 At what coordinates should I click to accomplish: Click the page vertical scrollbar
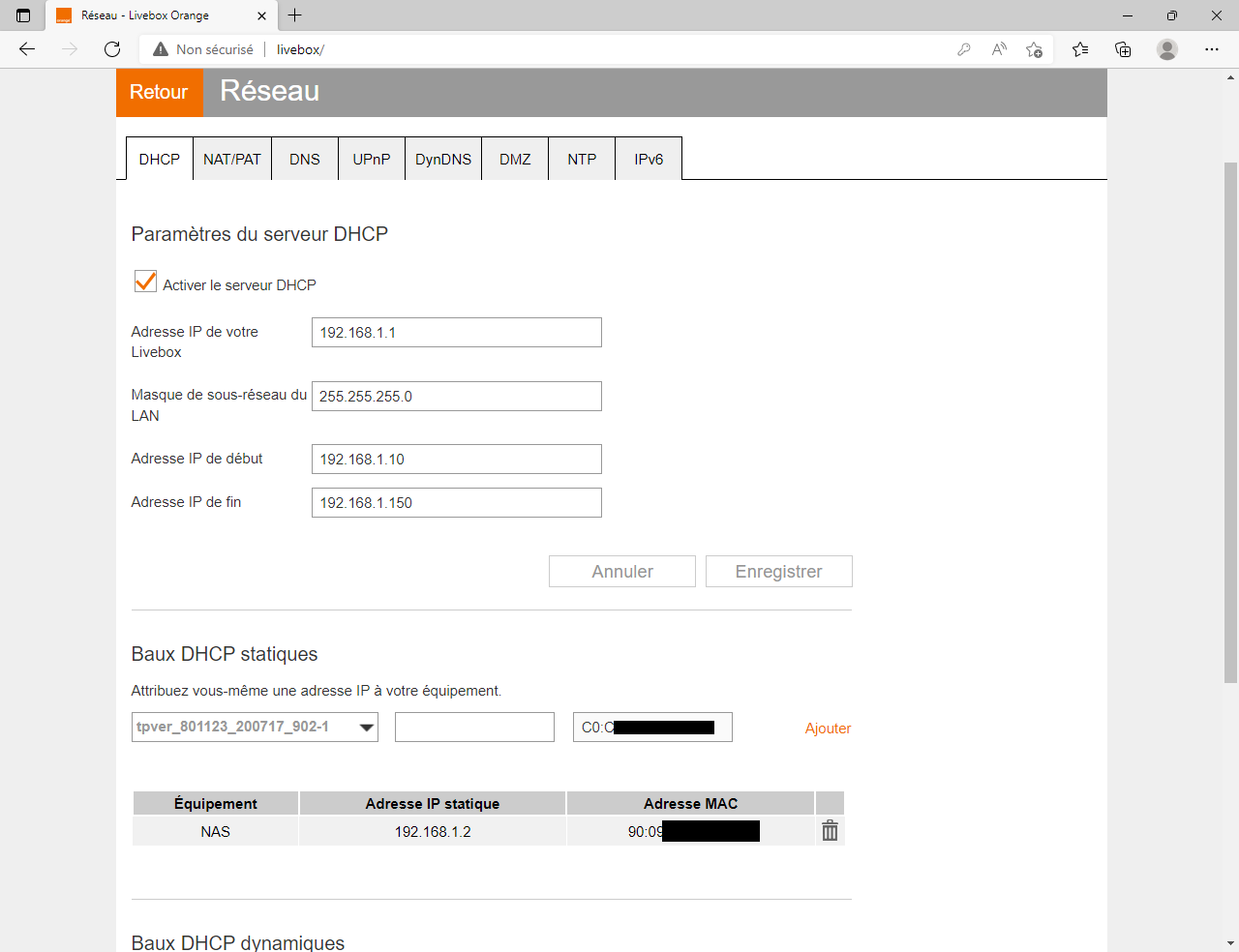[x=1231, y=423]
